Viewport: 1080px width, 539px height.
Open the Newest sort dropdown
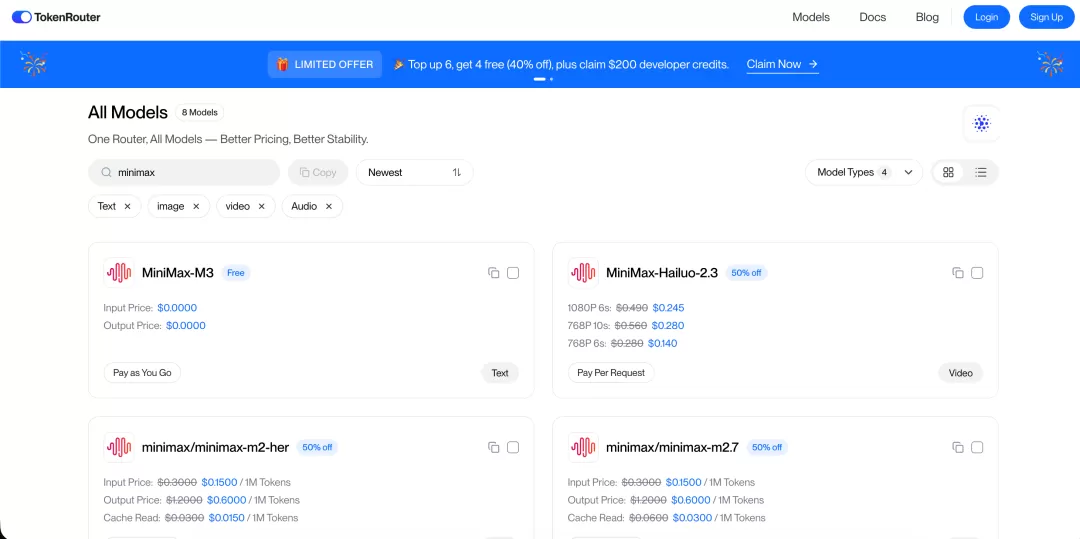415,173
